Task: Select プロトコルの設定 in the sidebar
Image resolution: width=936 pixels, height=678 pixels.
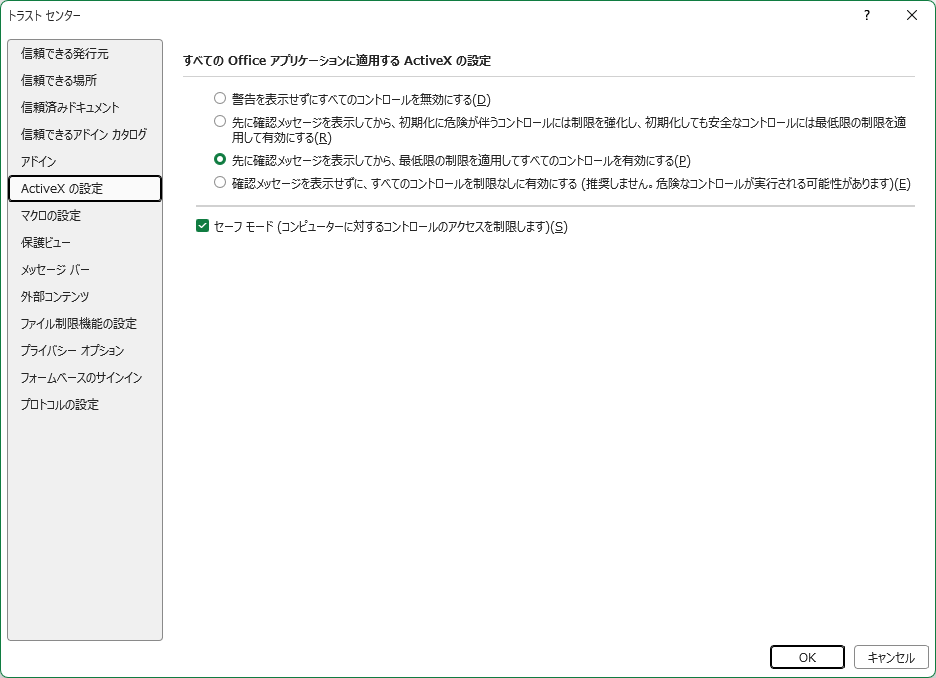Action: point(85,405)
